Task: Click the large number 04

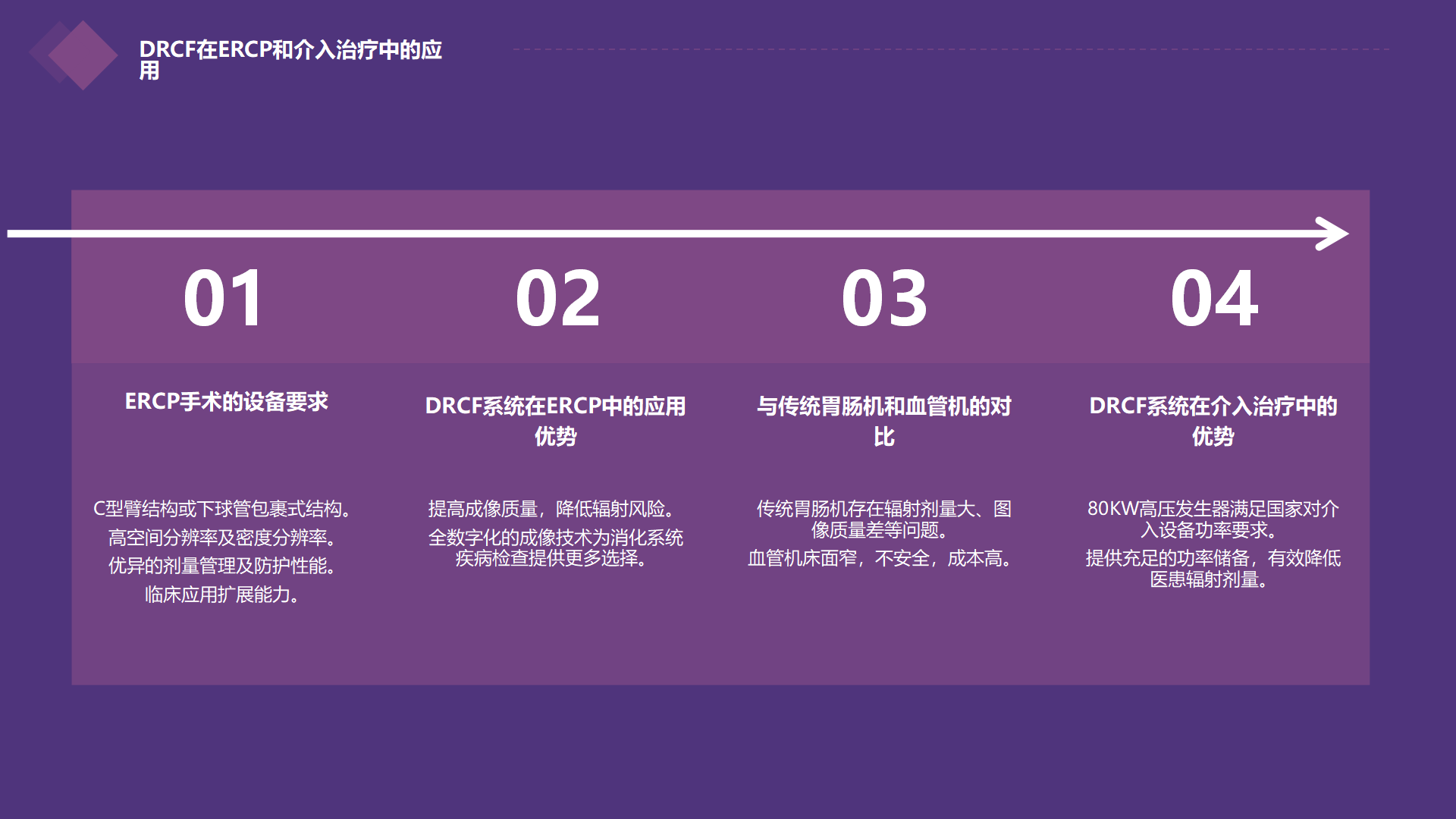Action: [1213, 299]
